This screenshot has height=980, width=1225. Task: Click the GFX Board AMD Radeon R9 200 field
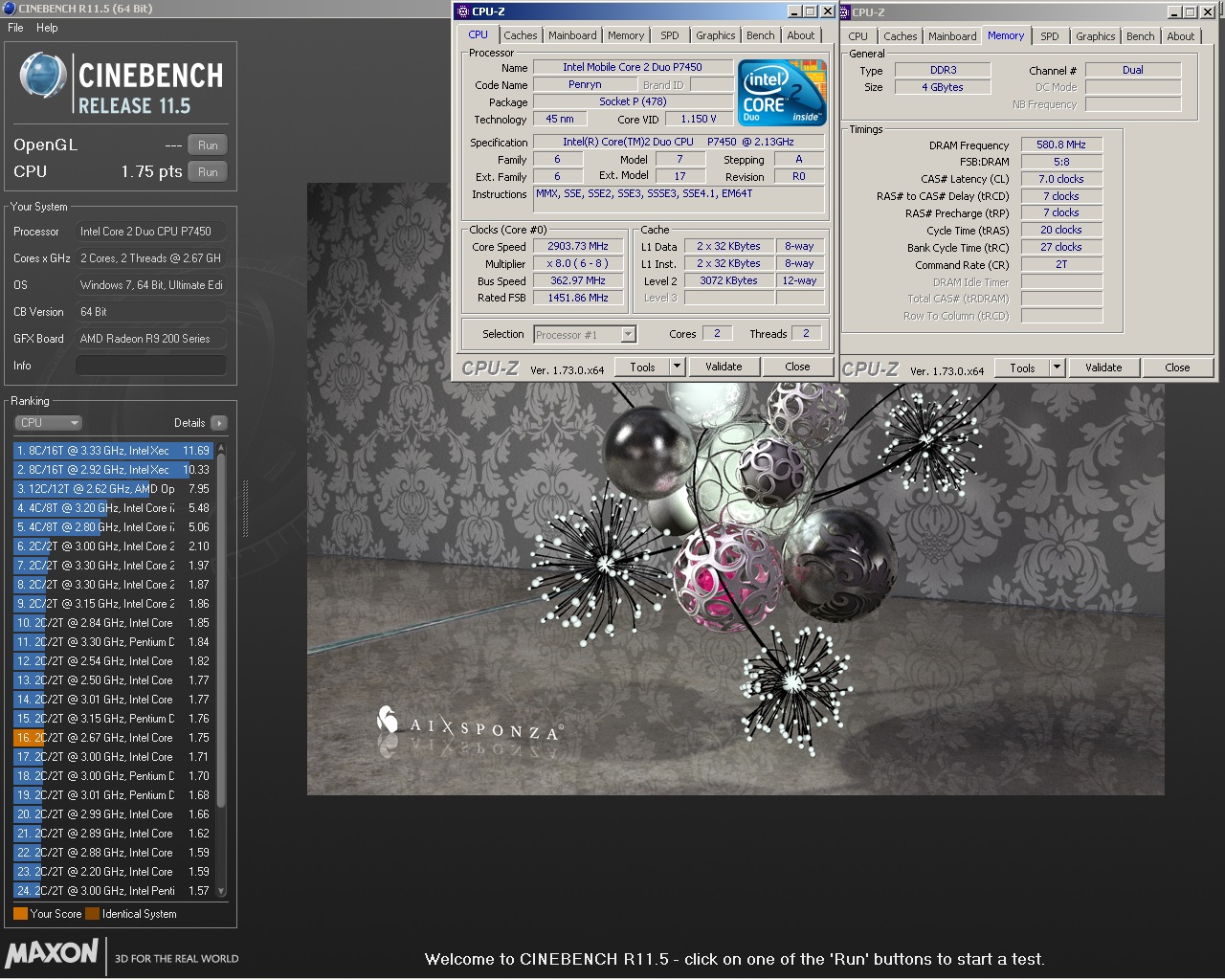point(151,339)
